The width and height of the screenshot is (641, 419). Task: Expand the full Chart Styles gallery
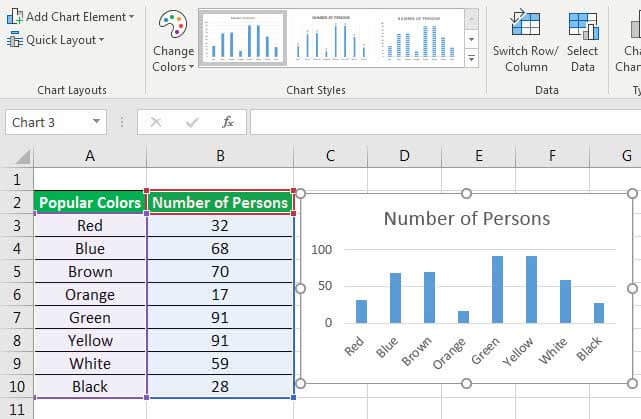(471, 58)
